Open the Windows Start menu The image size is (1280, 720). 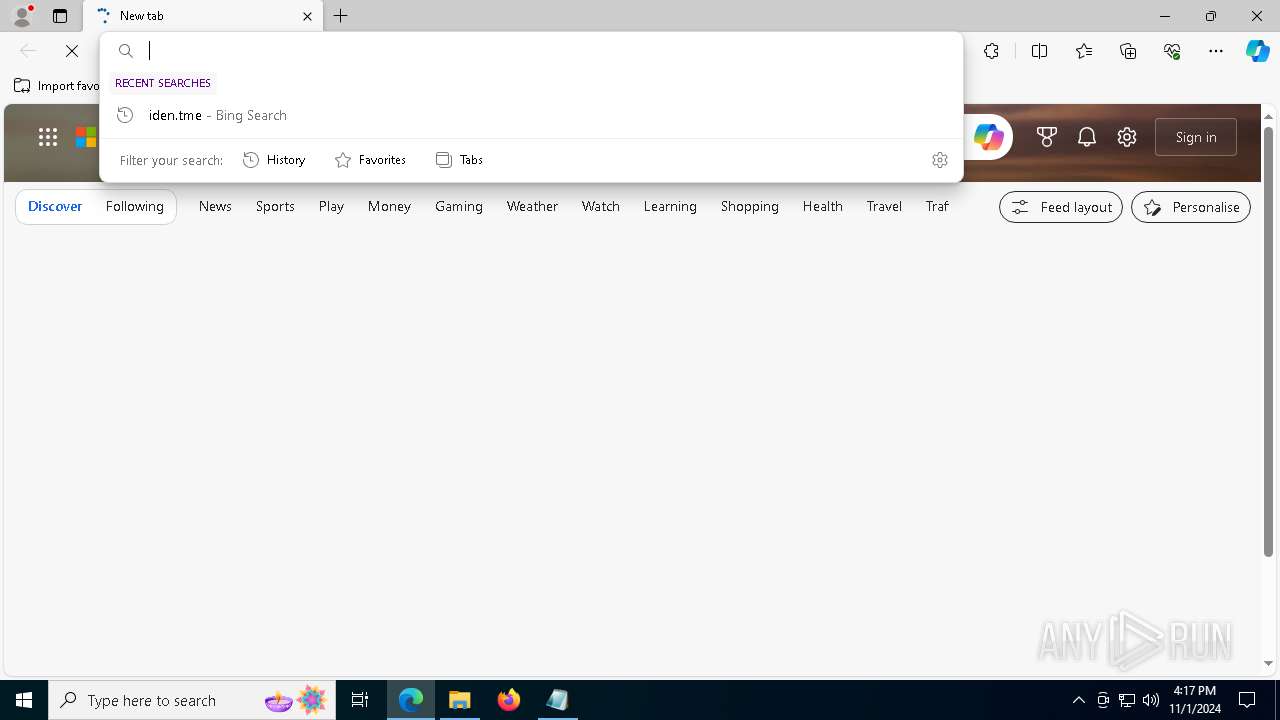24,700
